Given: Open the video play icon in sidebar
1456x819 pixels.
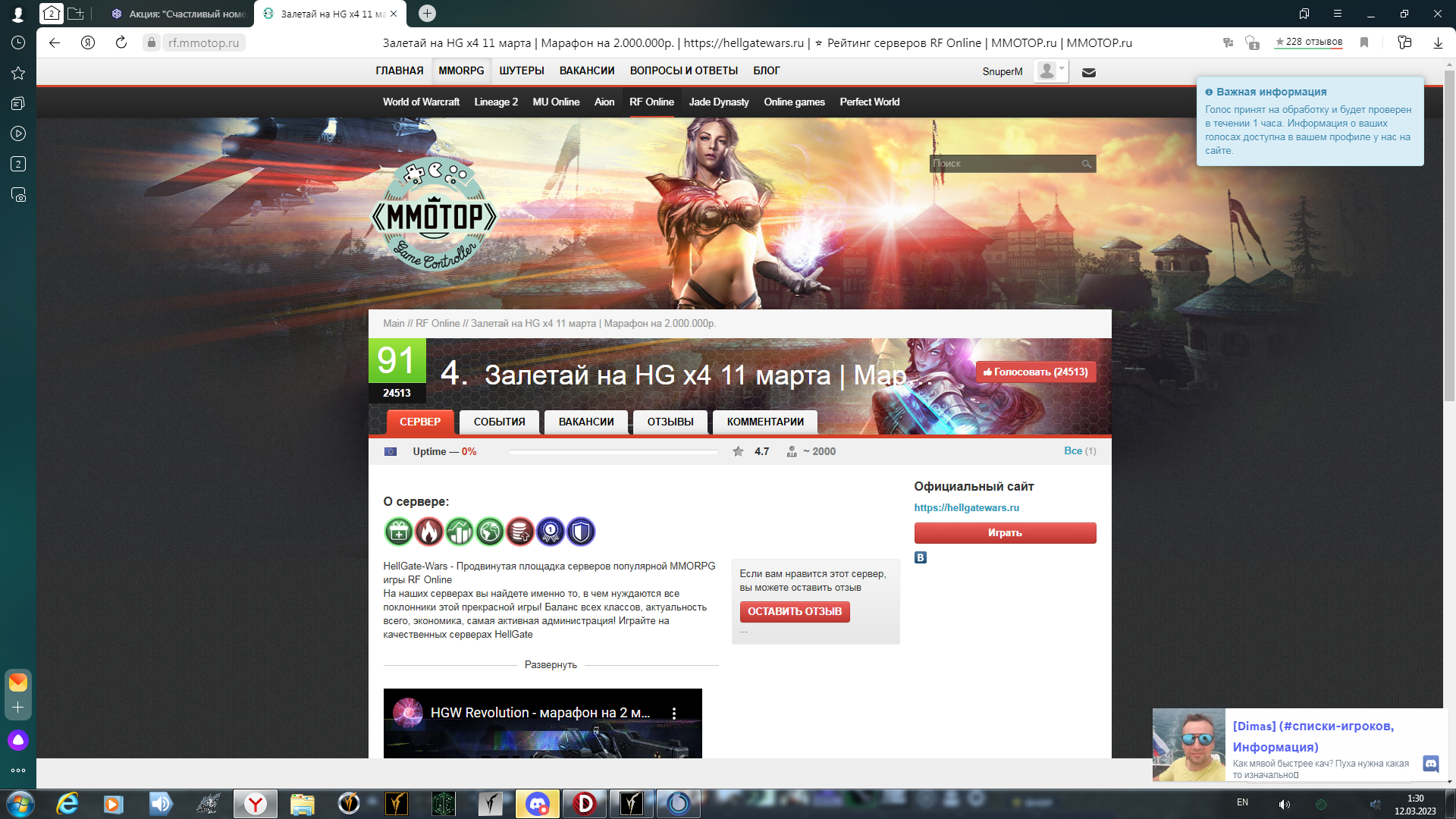Looking at the screenshot, I should coord(18,133).
